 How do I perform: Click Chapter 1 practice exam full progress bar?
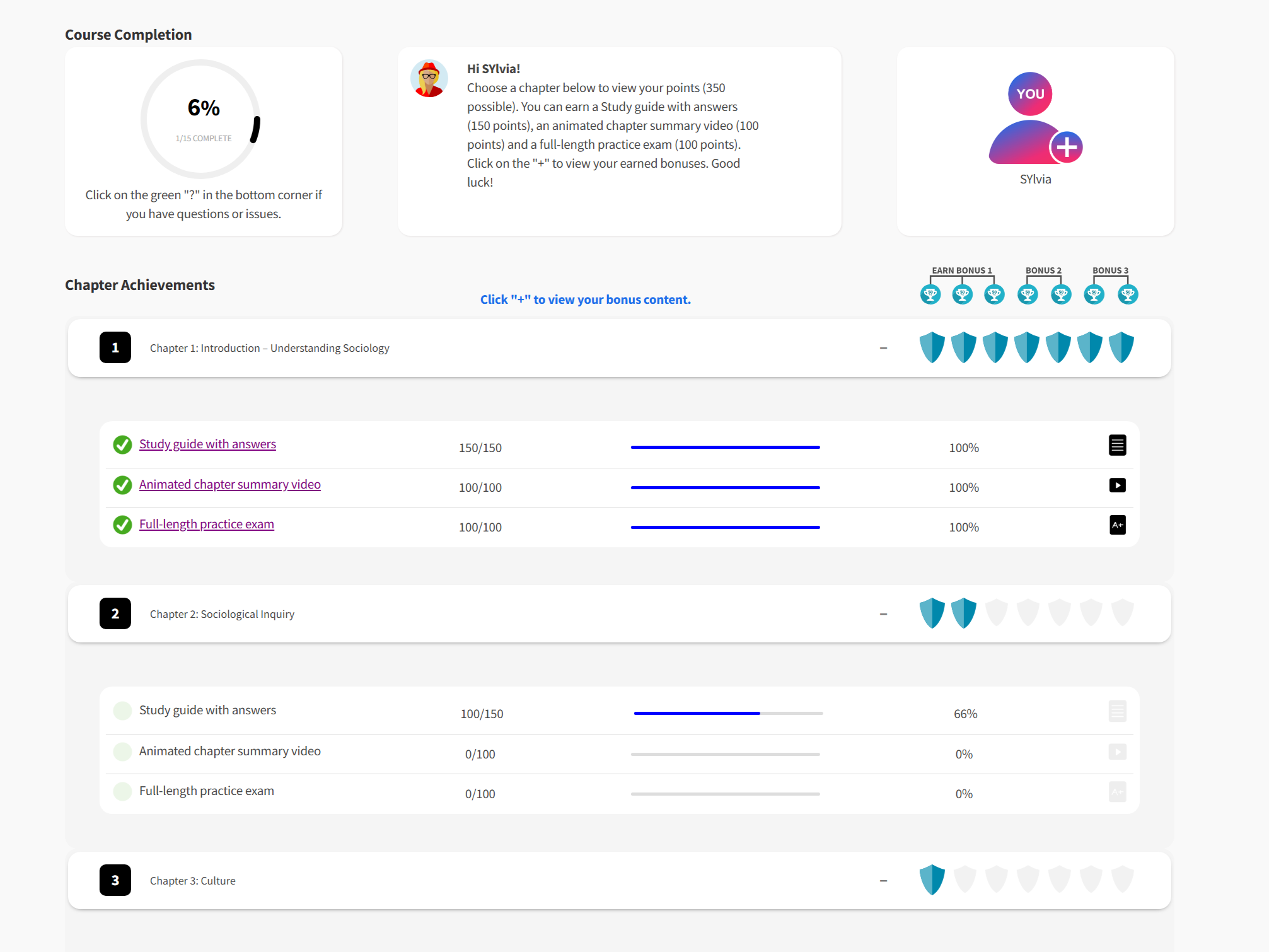click(x=726, y=527)
